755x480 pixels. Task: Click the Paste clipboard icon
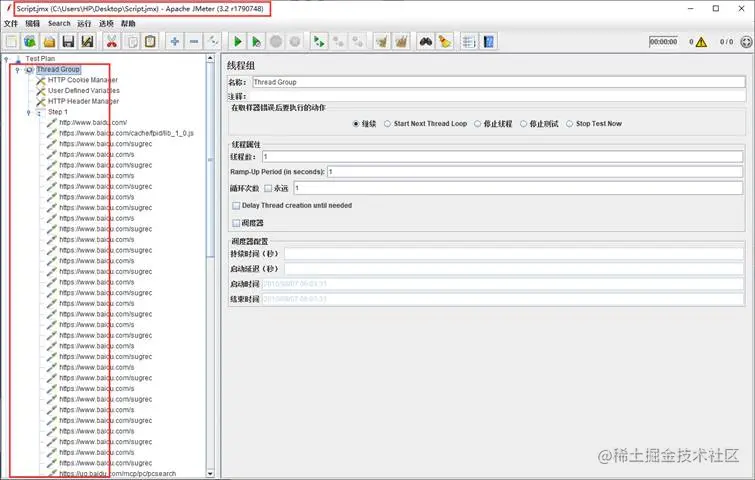coord(150,42)
